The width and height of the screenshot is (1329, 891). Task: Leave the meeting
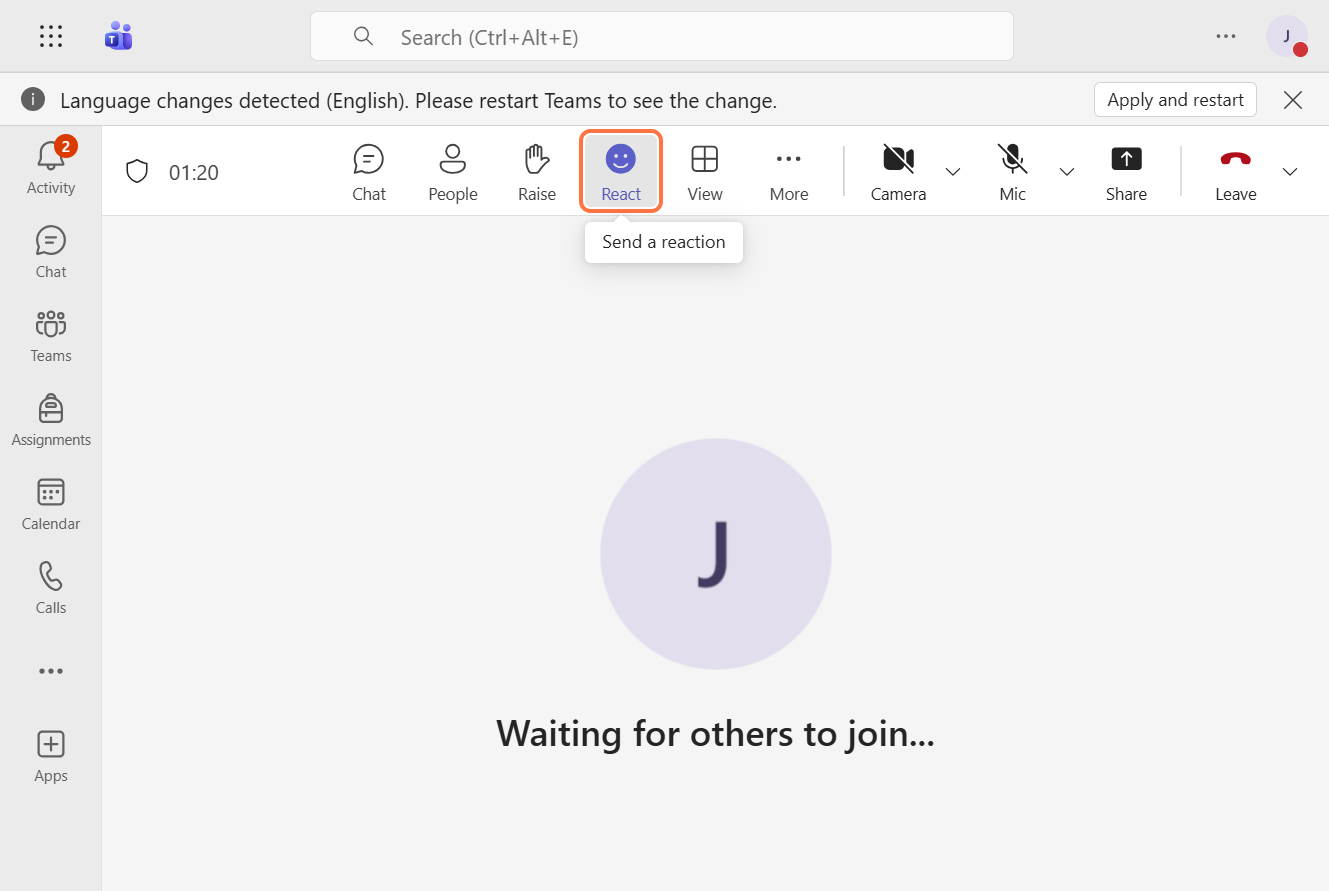[1235, 172]
